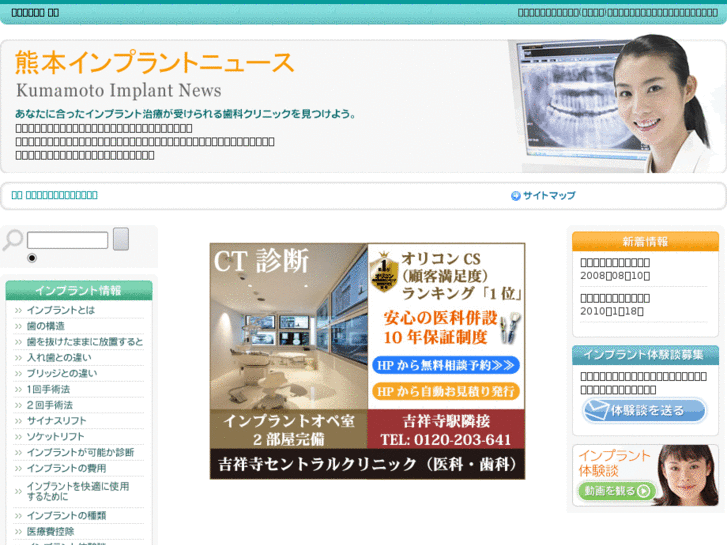Open インプラントを快適に使用するために link
This screenshot has width=727, height=545.
click(x=78, y=491)
